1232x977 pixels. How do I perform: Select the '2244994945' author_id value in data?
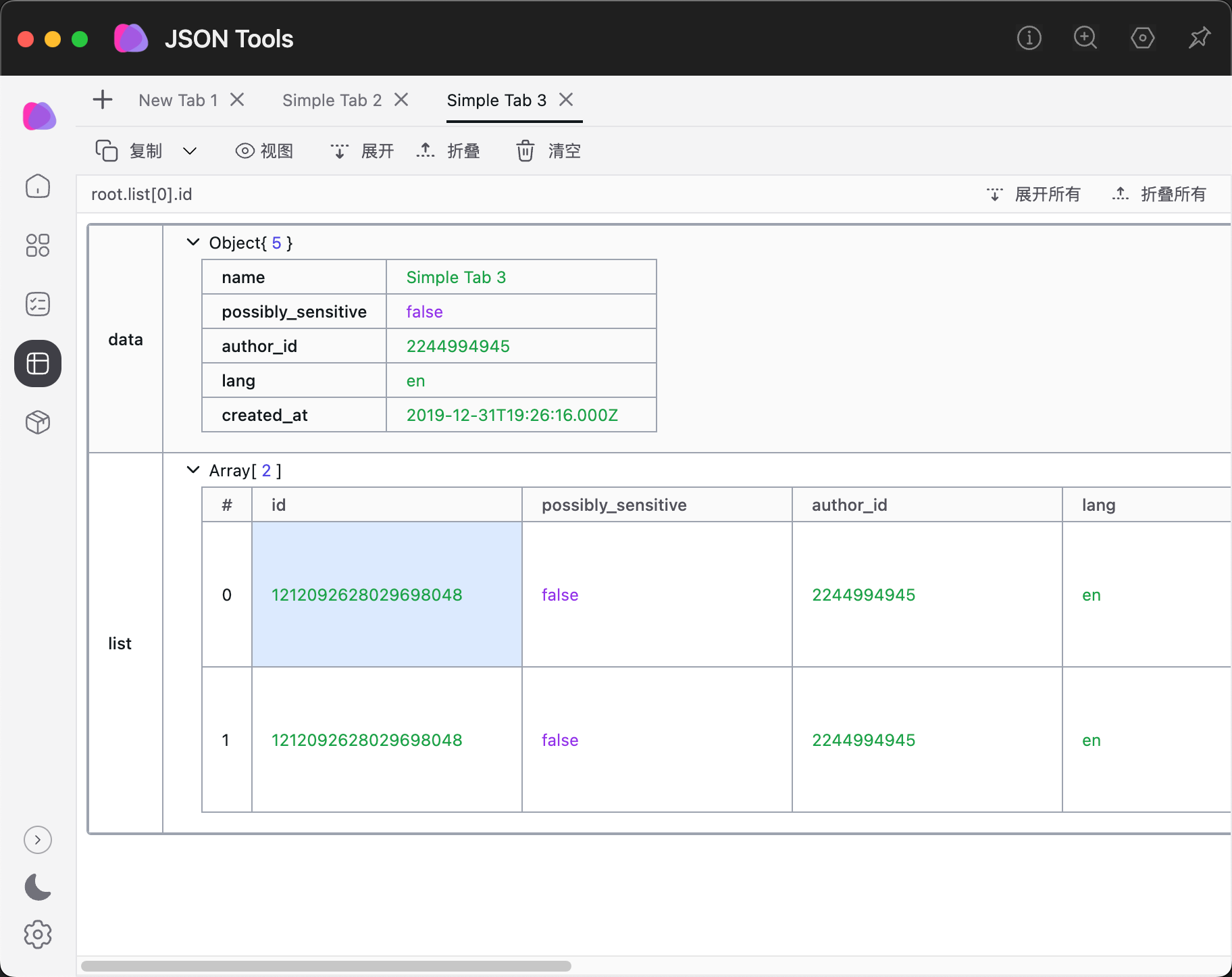click(521, 346)
